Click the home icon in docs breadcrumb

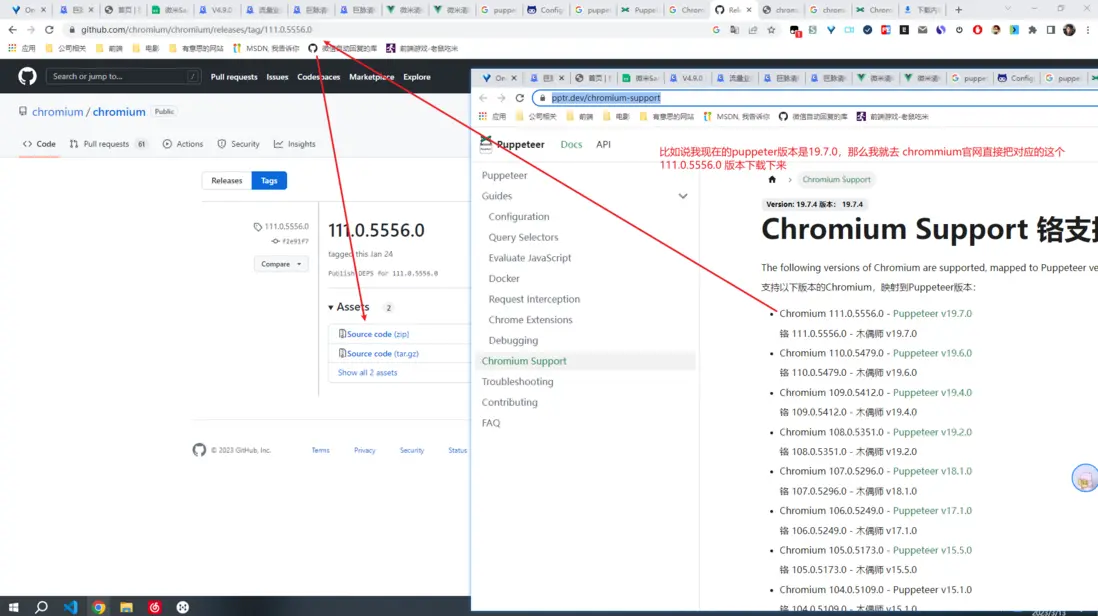click(772, 180)
